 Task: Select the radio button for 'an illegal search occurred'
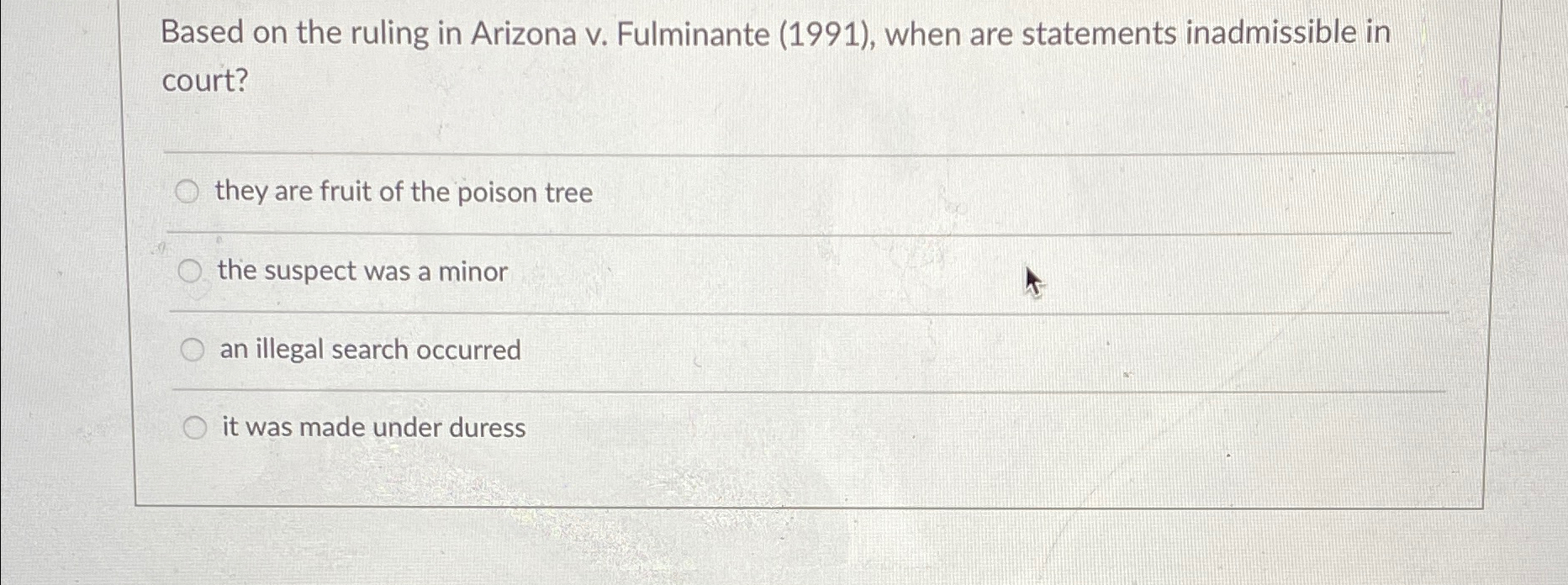pos(193,348)
